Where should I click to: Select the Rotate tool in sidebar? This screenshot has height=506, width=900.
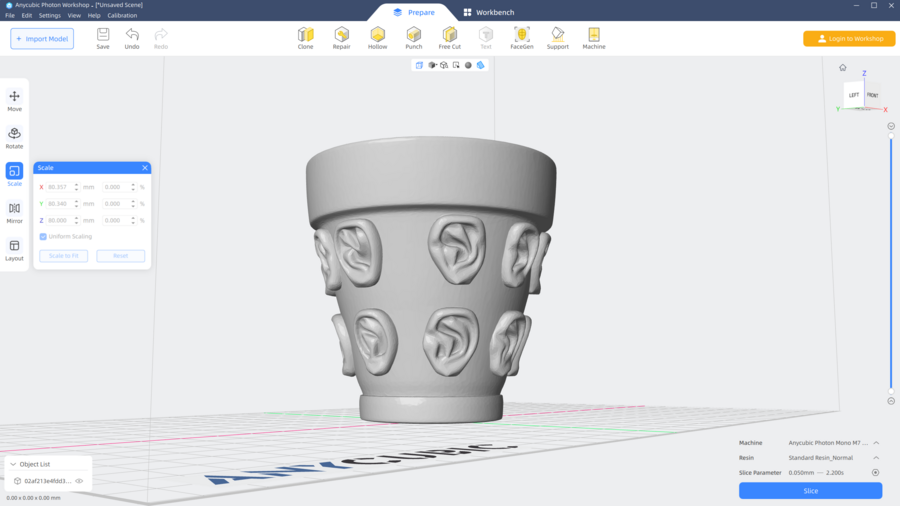tap(14, 138)
